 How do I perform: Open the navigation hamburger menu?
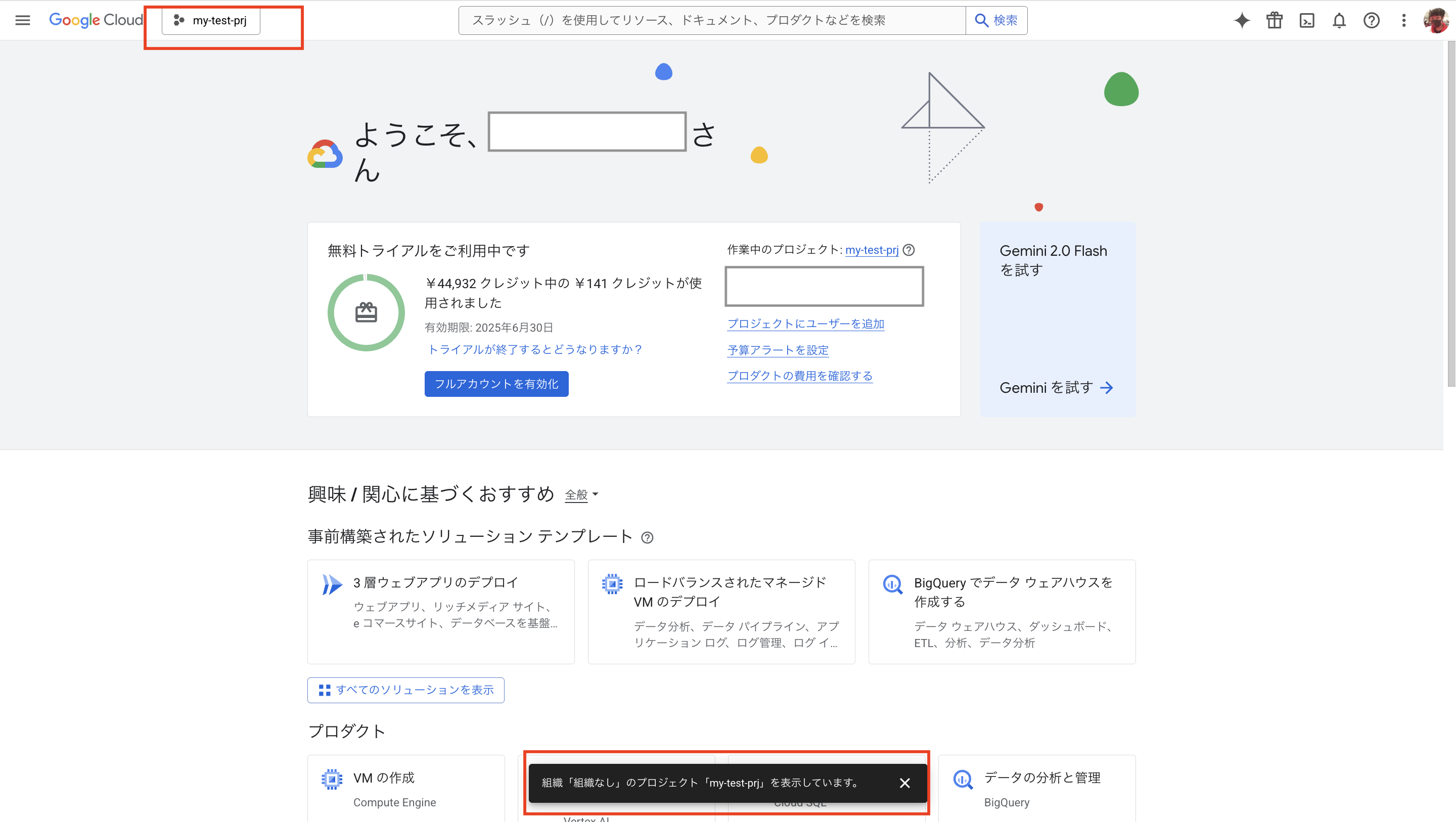tap(23, 20)
